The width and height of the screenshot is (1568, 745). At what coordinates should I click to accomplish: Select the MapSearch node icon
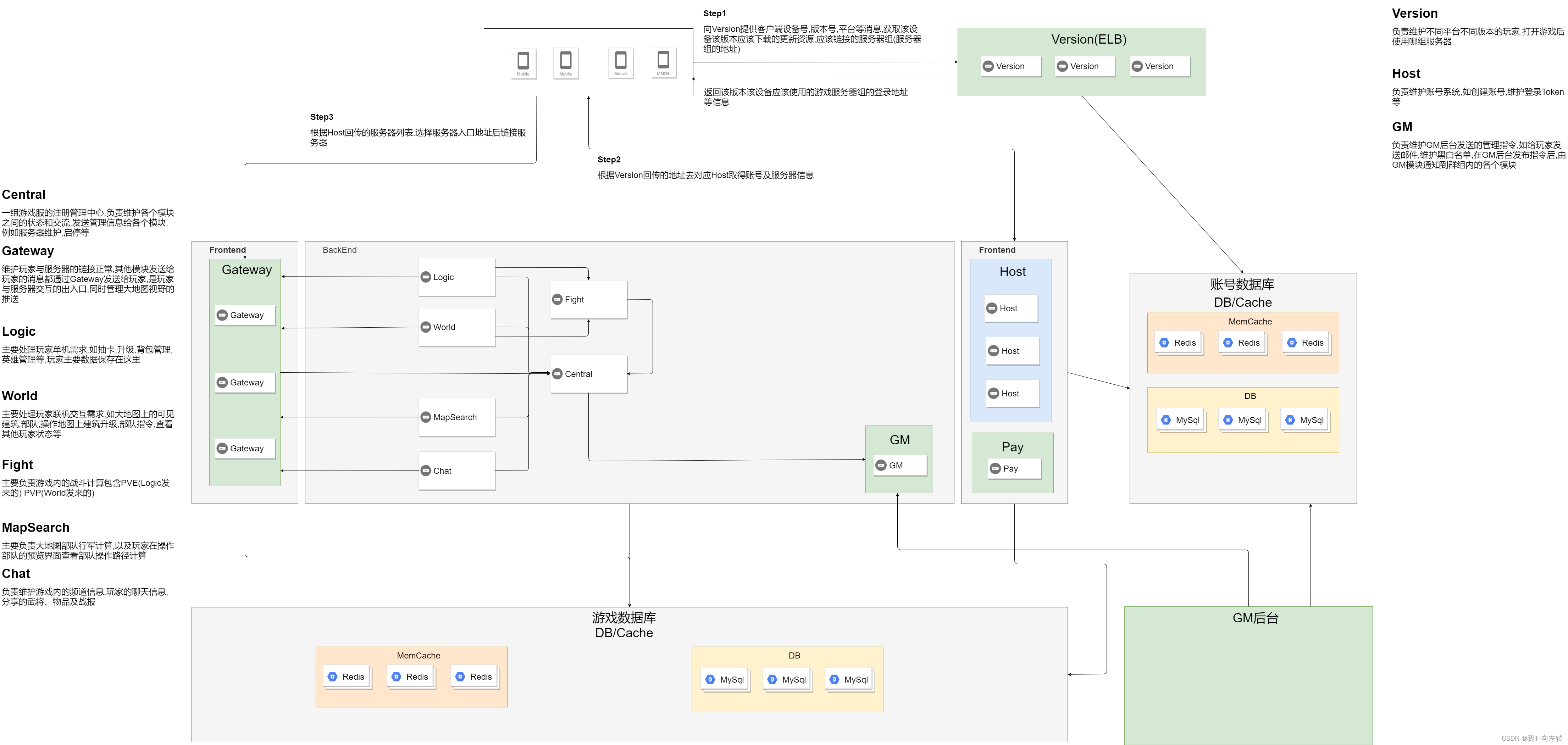coord(426,417)
